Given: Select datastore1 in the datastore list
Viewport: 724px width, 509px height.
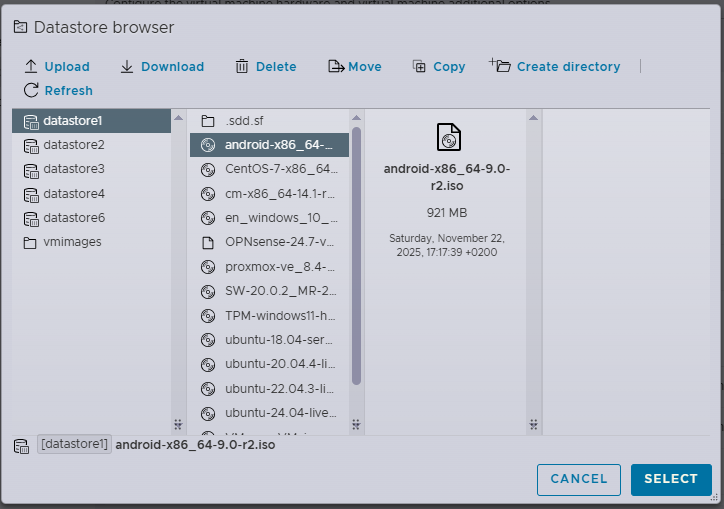Looking at the screenshot, I should (91, 121).
